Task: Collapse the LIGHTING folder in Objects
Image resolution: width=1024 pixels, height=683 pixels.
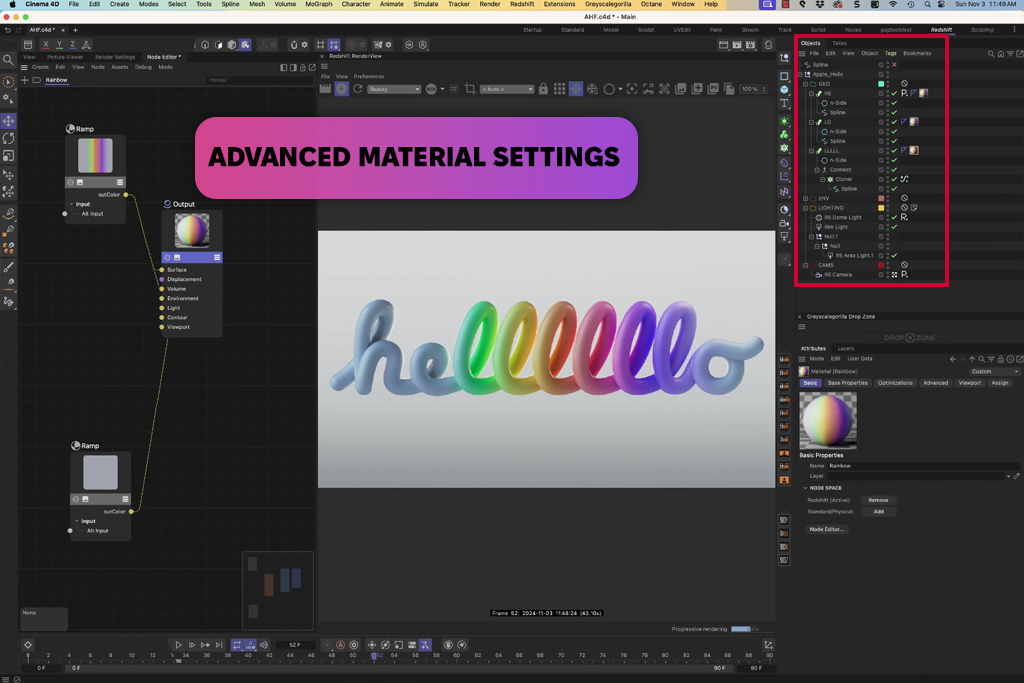Action: click(806, 208)
